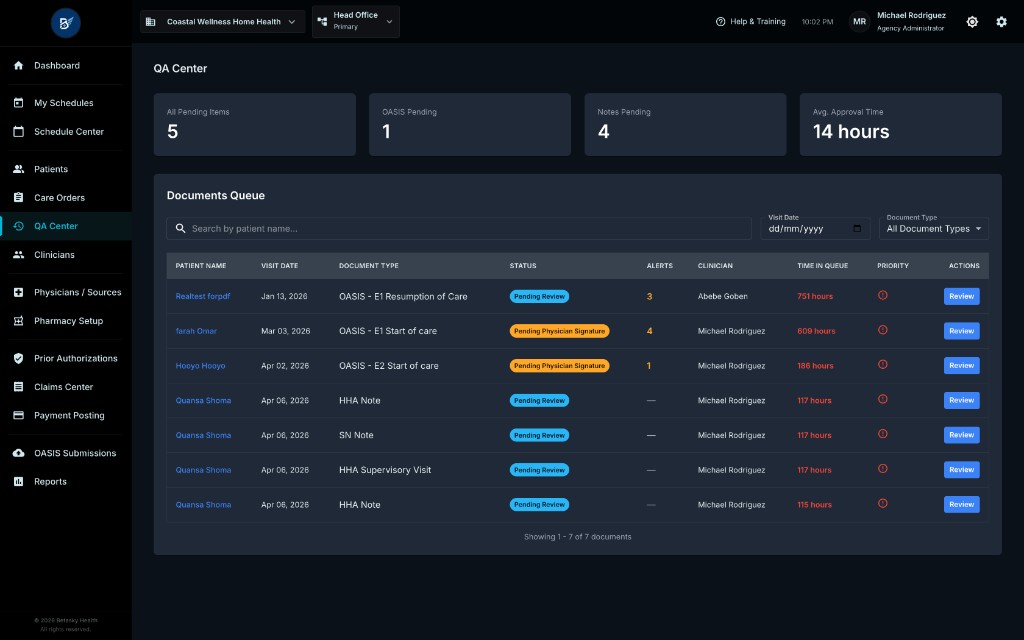Open Dashboard home icon in sidebar
The height and width of the screenshot is (640, 1024).
pos(18,65)
